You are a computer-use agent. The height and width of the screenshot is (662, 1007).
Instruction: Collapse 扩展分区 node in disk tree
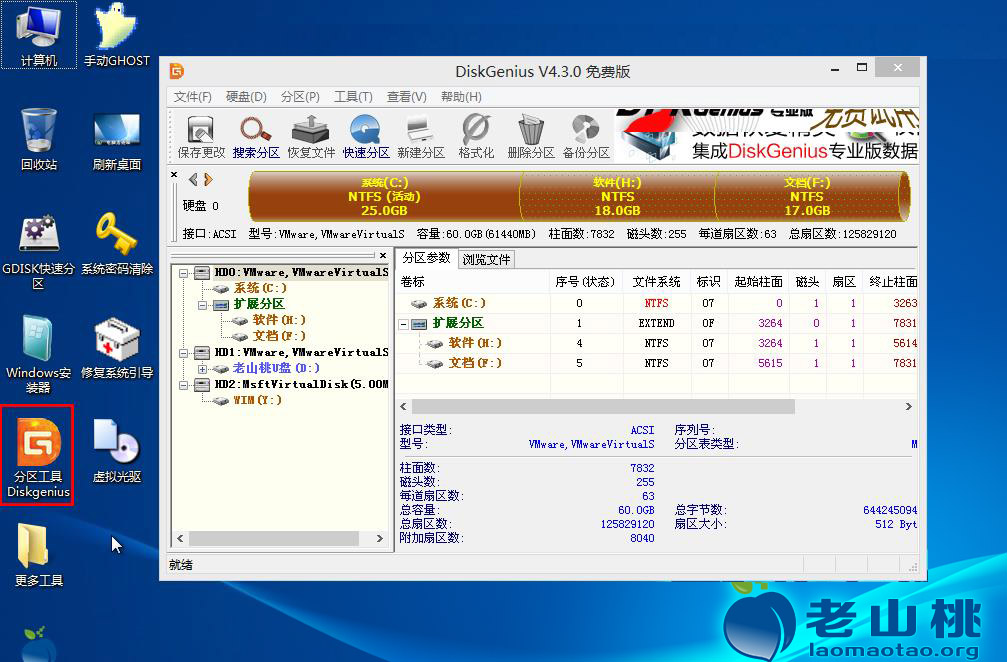(202, 305)
